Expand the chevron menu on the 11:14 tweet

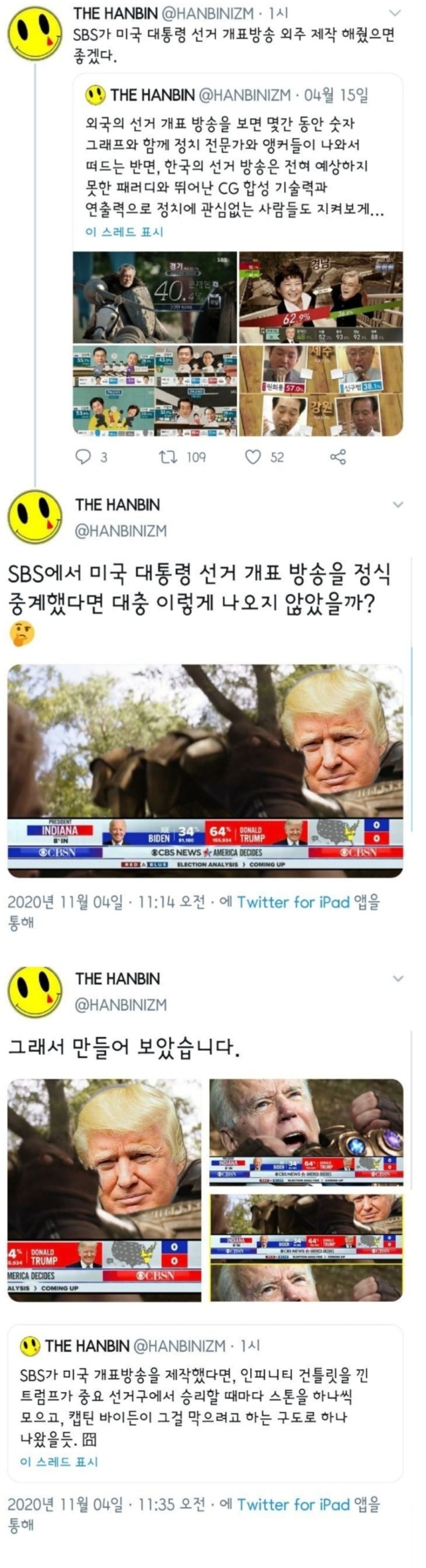point(397,505)
